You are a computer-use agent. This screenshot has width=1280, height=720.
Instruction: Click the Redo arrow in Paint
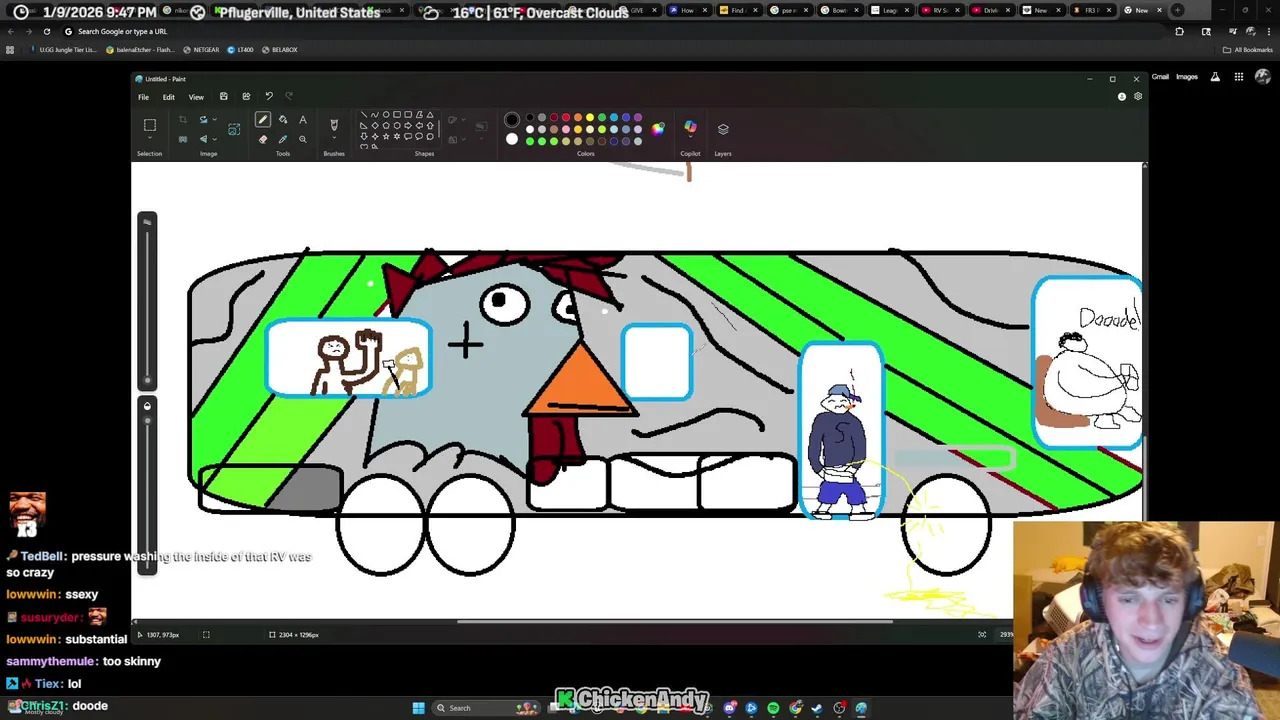(x=289, y=97)
